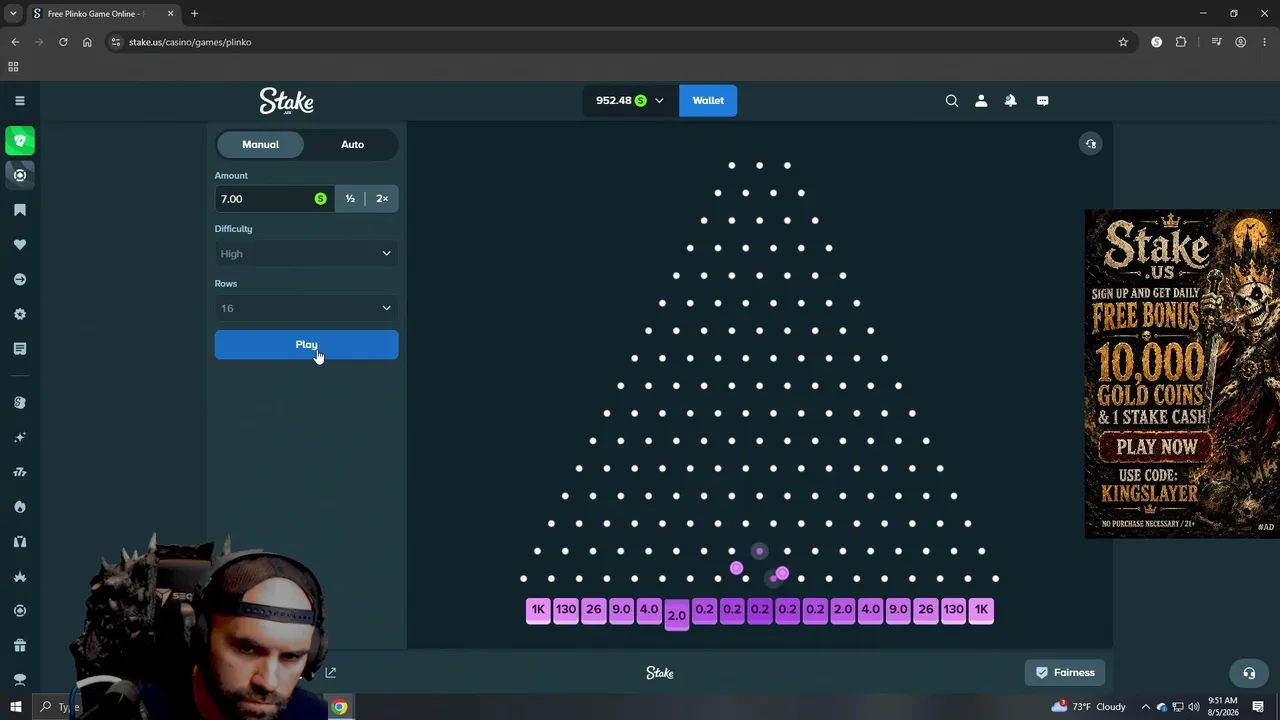
Task: Show hidden system tray icons
Action: coord(1146,707)
